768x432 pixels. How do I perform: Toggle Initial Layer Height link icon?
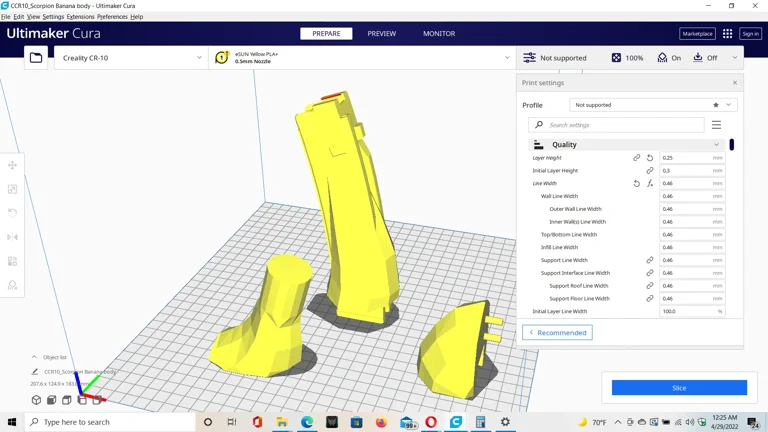[x=650, y=171]
